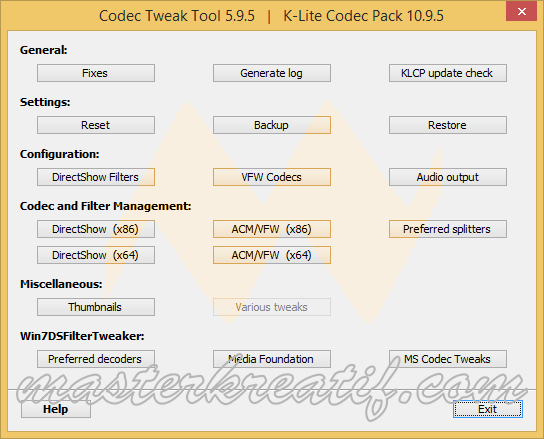Open Audio output configuration
This screenshot has height=439, width=544.
448,177
